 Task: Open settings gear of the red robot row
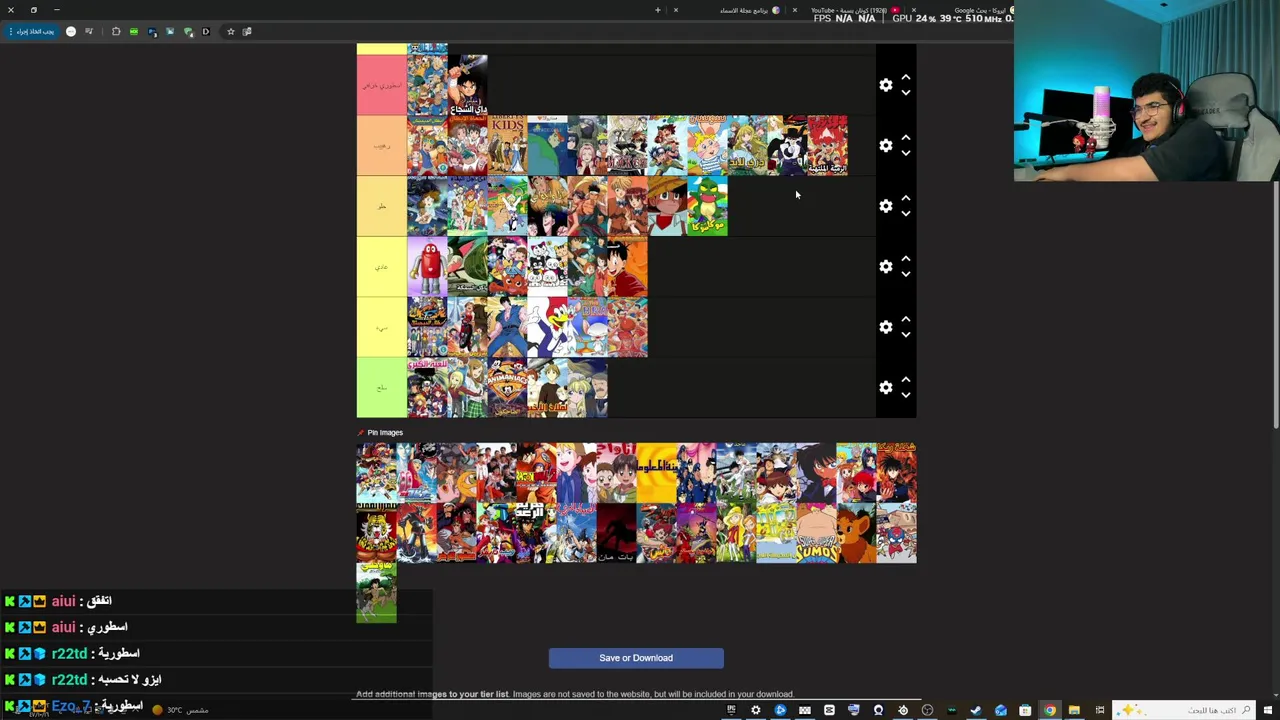coord(886,267)
